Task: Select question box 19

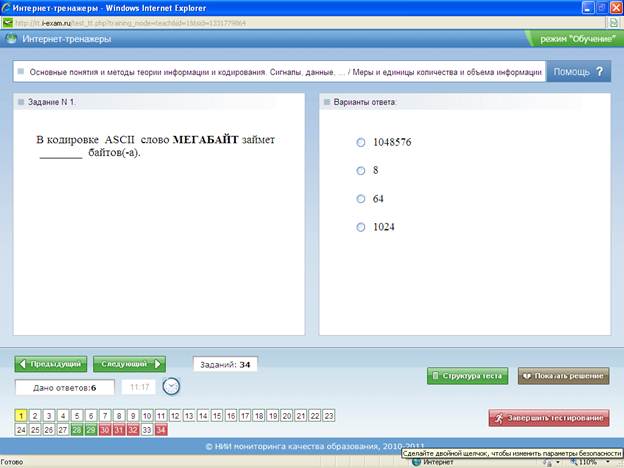Action: click(x=273, y=416)
